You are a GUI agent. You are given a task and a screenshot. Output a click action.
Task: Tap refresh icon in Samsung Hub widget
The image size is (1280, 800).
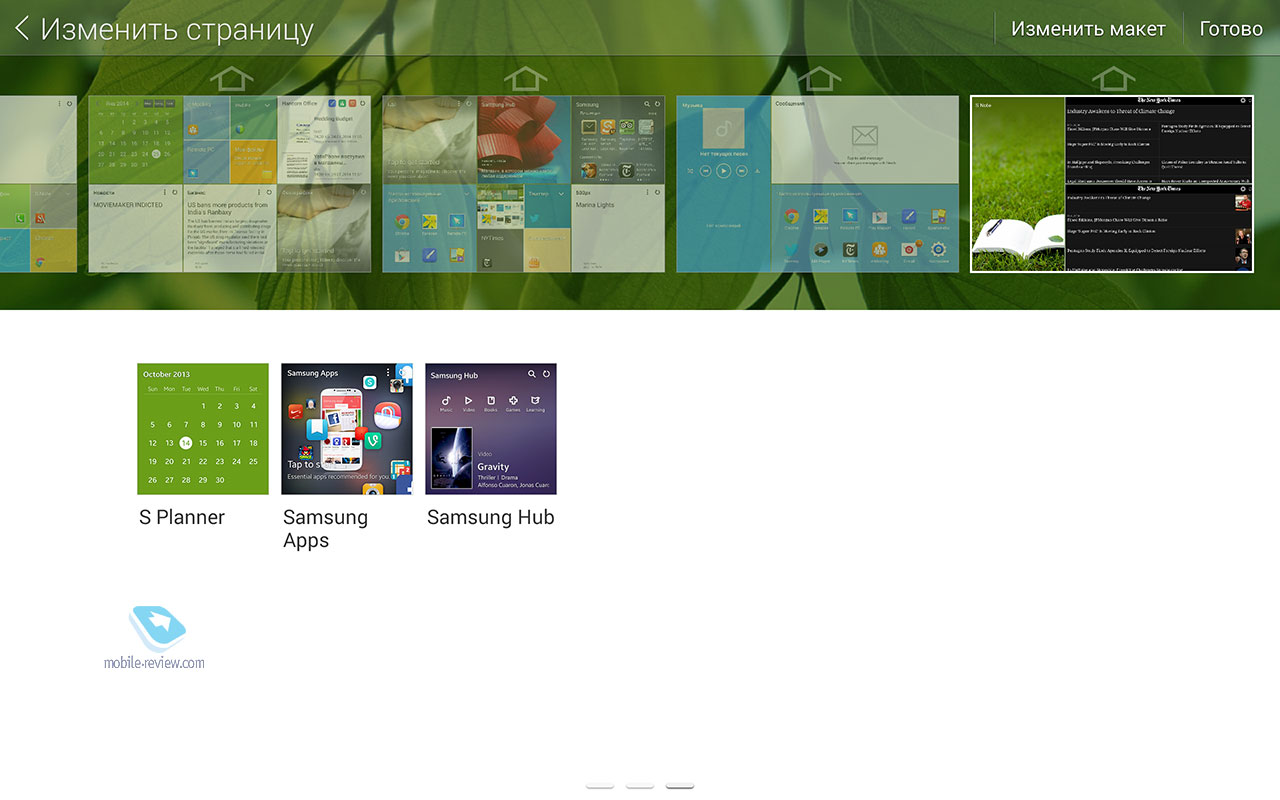(x=547, y=375)
